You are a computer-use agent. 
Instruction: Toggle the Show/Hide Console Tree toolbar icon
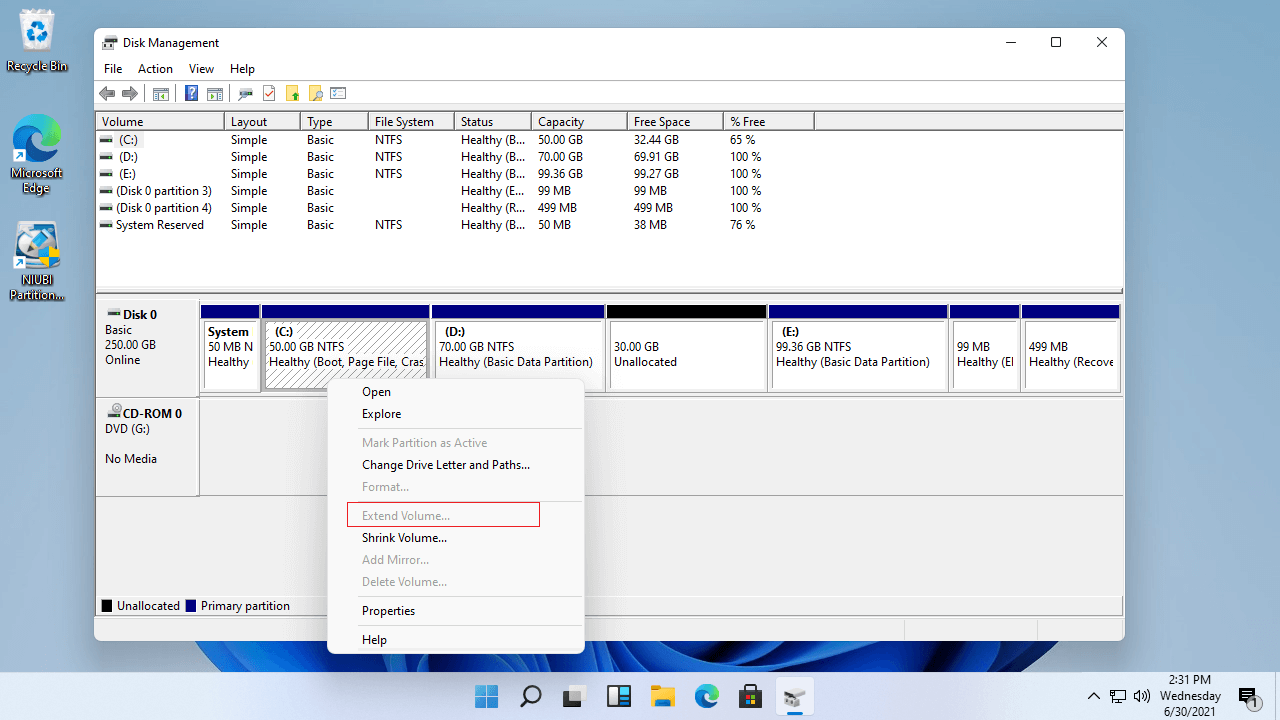pos(160,94)
